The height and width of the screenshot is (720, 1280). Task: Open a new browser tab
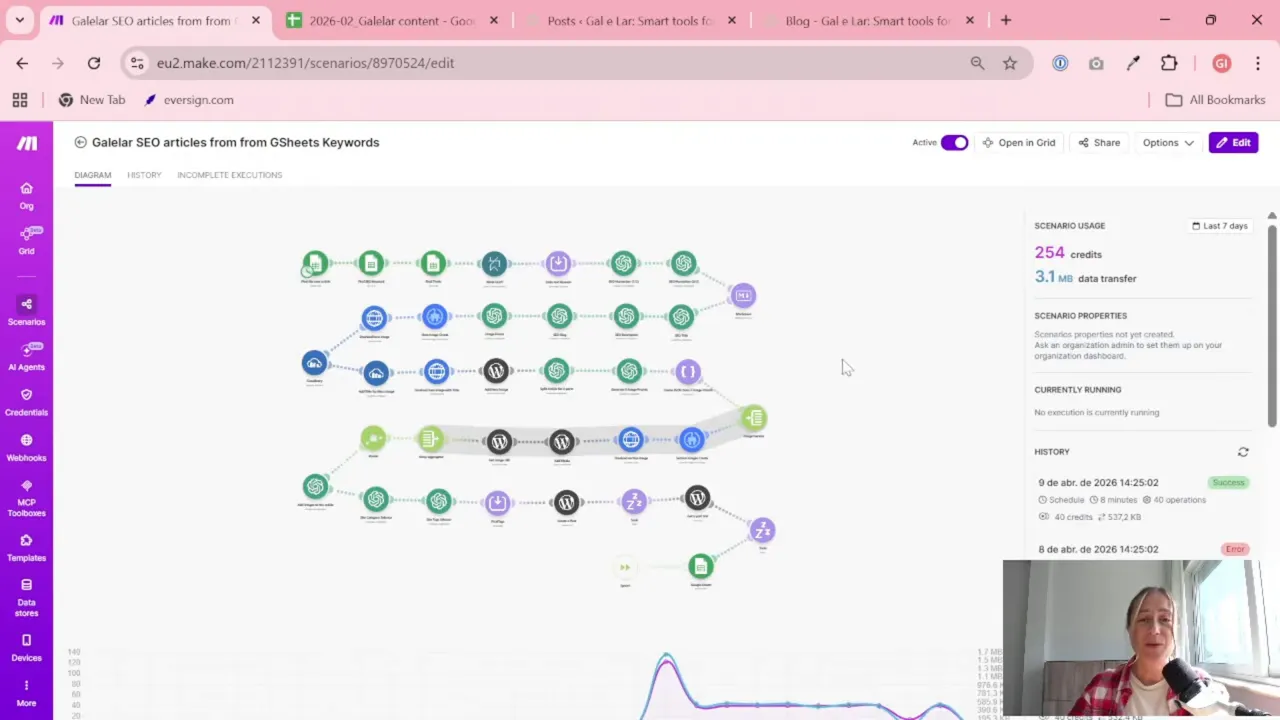[x=1006, y=20]
